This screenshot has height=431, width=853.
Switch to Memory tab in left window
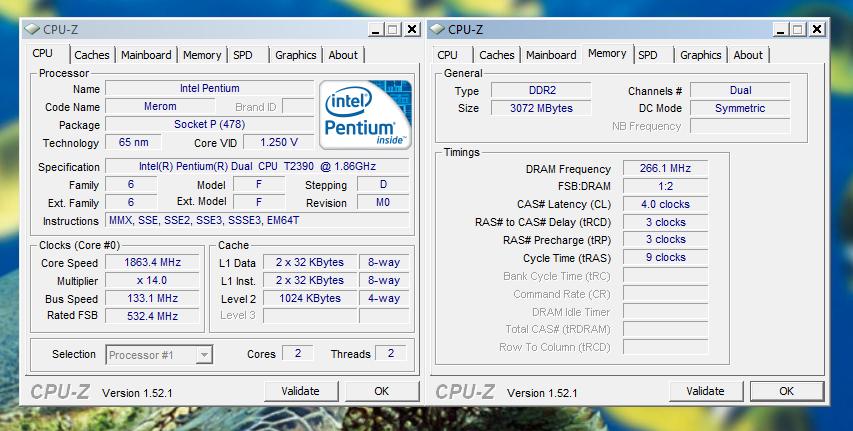tap(202, 55)
